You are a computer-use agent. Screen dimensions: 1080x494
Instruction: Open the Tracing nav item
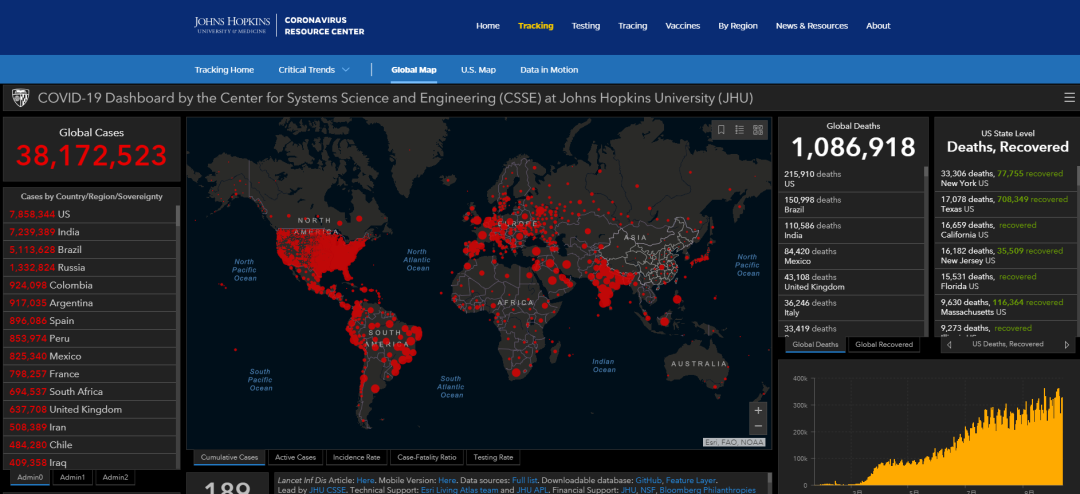pyautogui.click(x=632, y=25)
